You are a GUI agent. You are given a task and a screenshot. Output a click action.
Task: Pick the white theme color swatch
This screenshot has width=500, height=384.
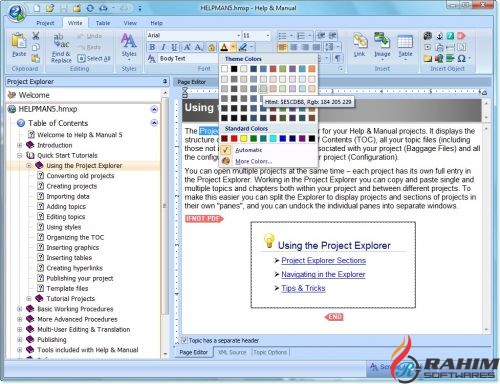coord(224,69)
